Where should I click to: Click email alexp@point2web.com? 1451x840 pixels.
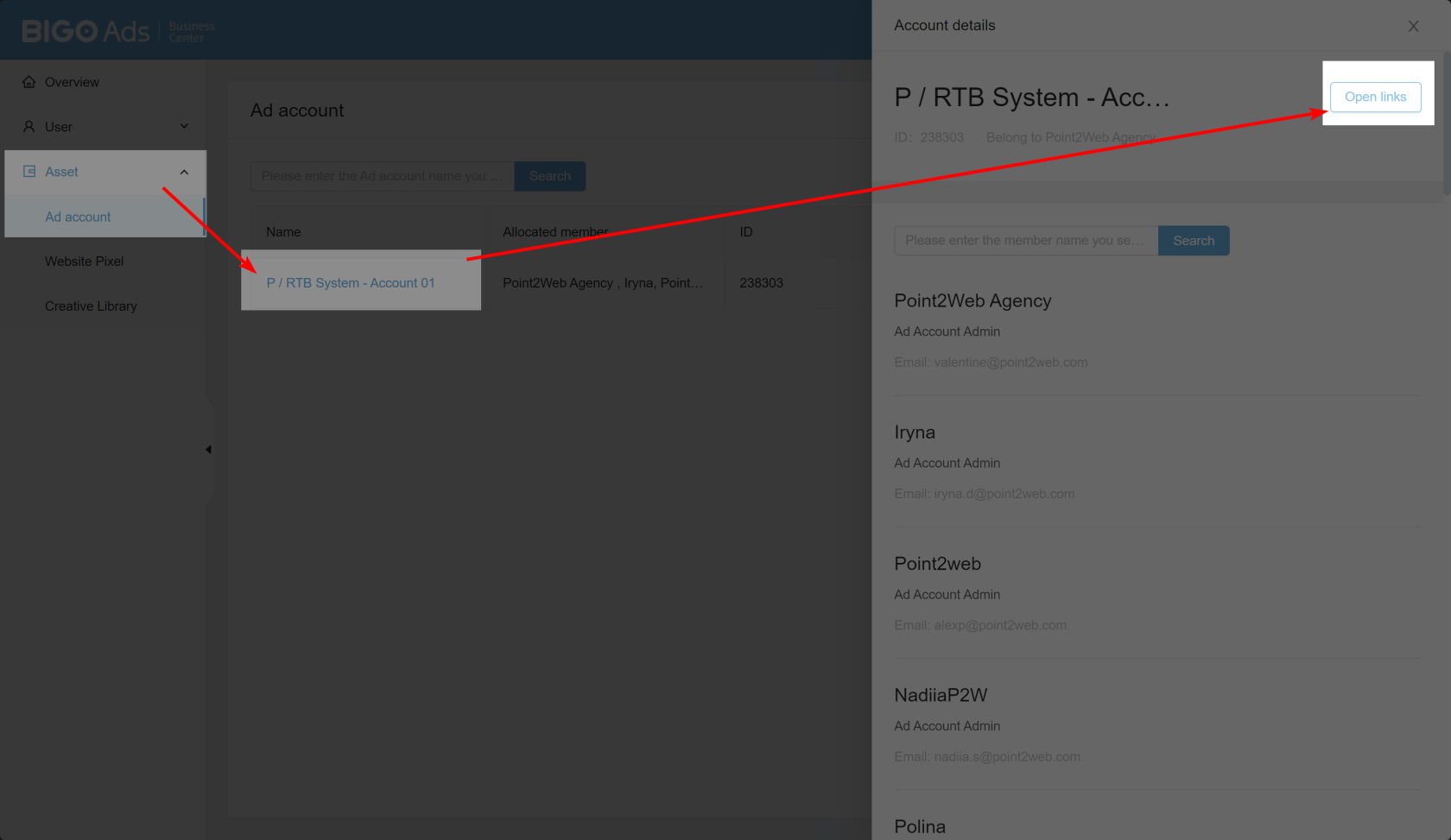(x=1000, y=625)
